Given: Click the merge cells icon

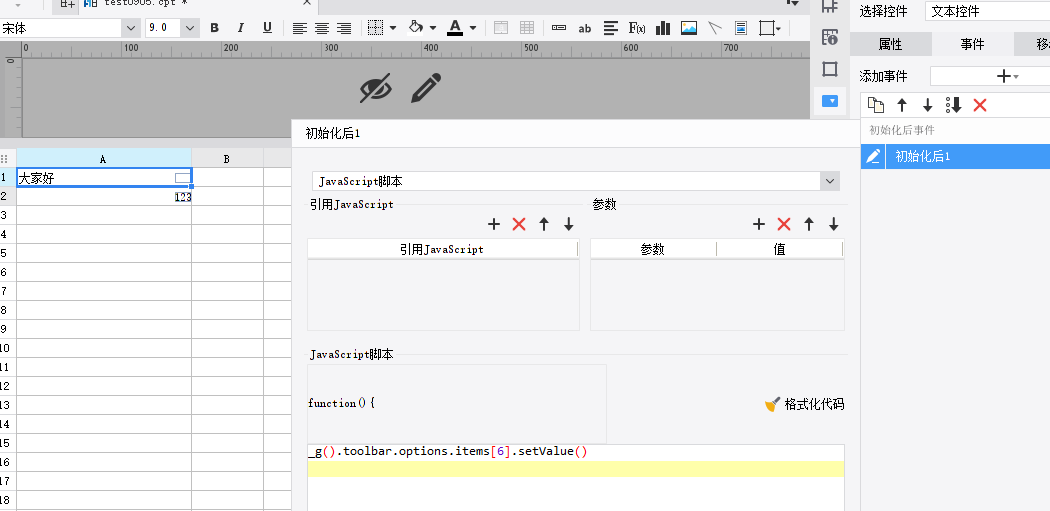Looking at the screenshot, I should [500, 28].
